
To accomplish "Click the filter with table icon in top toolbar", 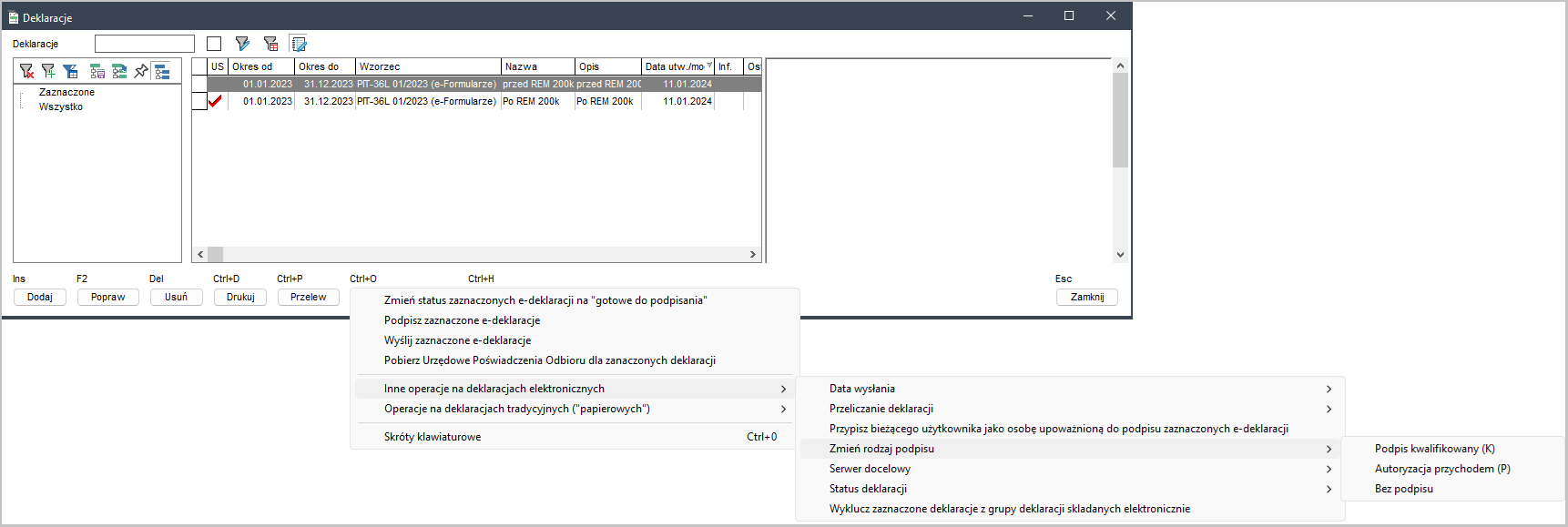I will click(270, 44).
